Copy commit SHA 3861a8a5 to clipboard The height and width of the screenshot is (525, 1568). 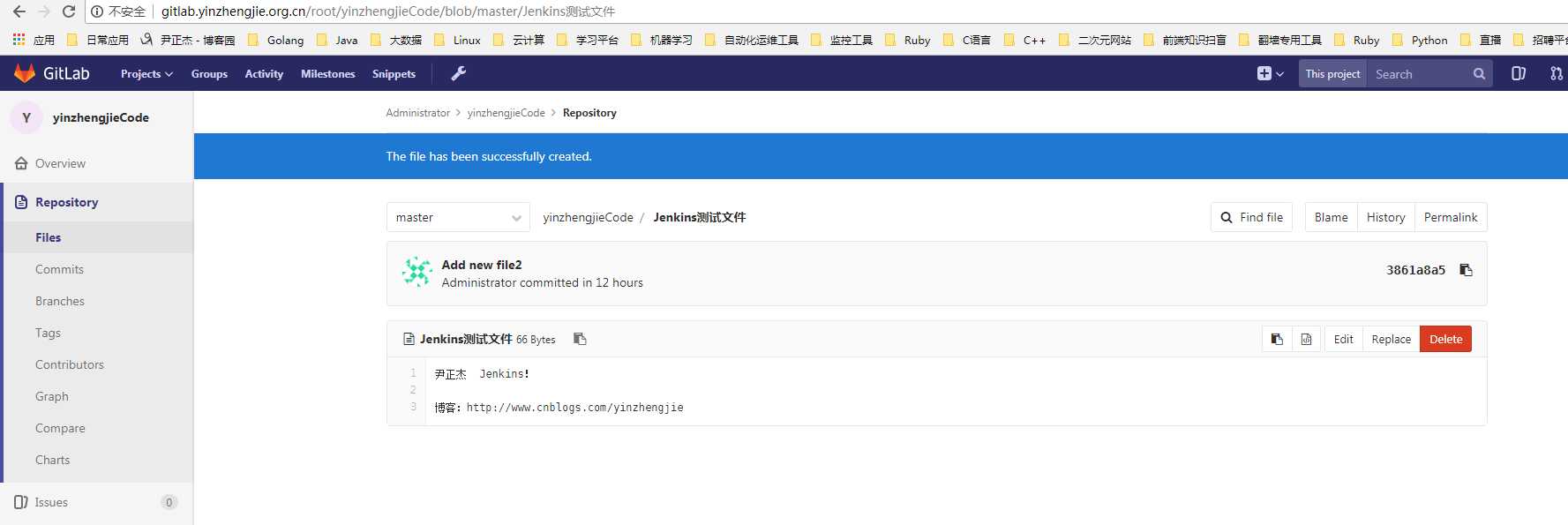pyautogui.click(x=1466, y=270)
